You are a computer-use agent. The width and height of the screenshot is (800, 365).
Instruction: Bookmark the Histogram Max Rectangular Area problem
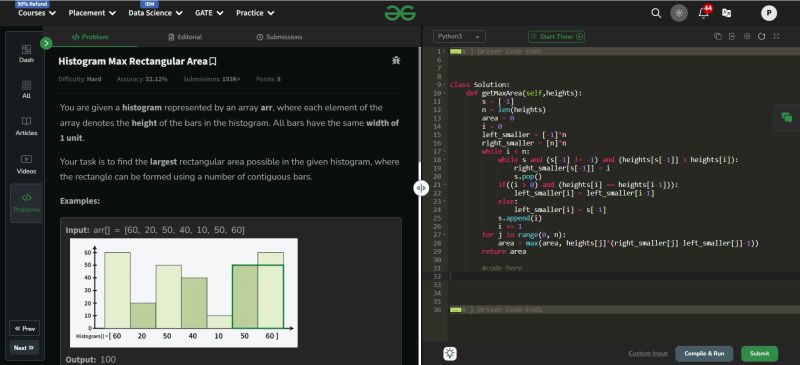(213, 62)
